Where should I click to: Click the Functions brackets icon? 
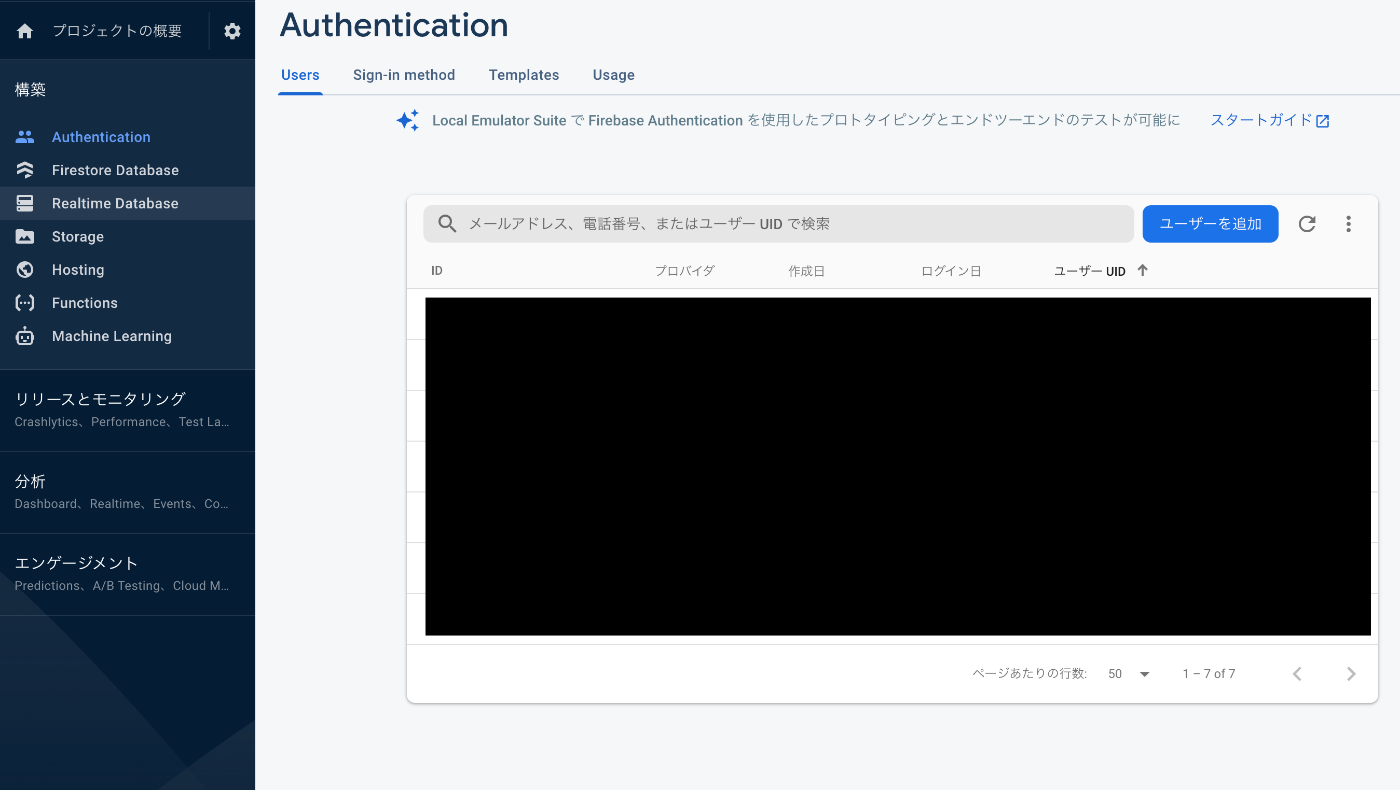[x=25, y=303]
